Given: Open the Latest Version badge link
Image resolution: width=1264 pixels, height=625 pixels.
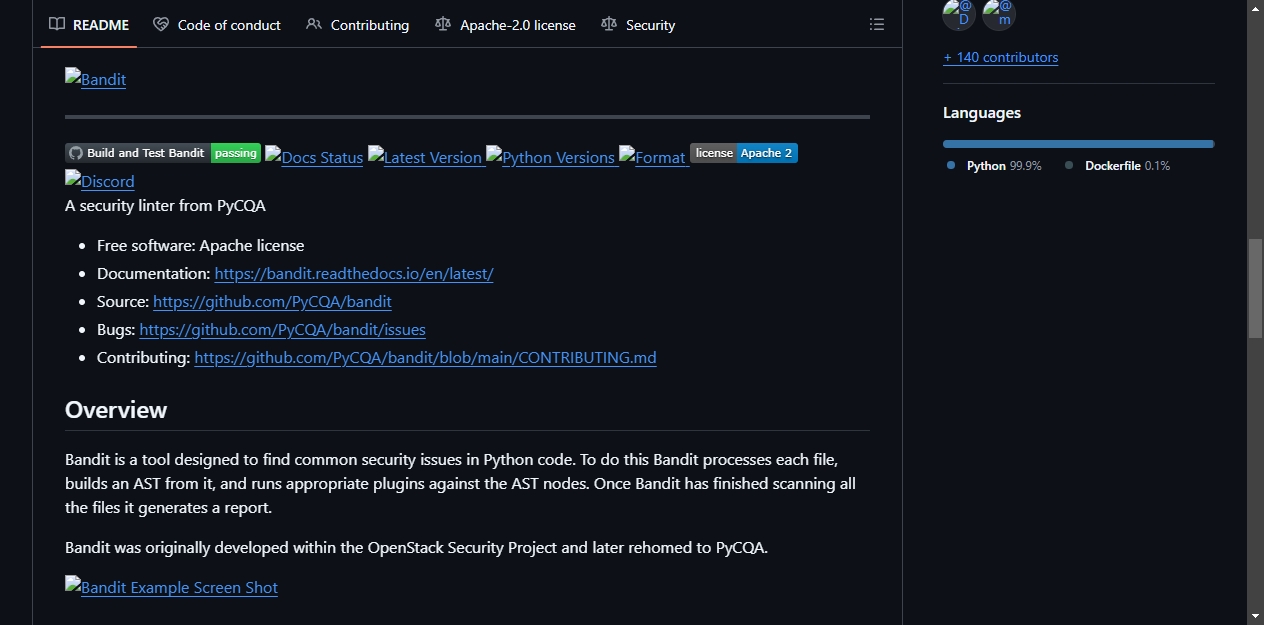Looking at the screenshot, I should pyautogui.click(x=425, y=157).
